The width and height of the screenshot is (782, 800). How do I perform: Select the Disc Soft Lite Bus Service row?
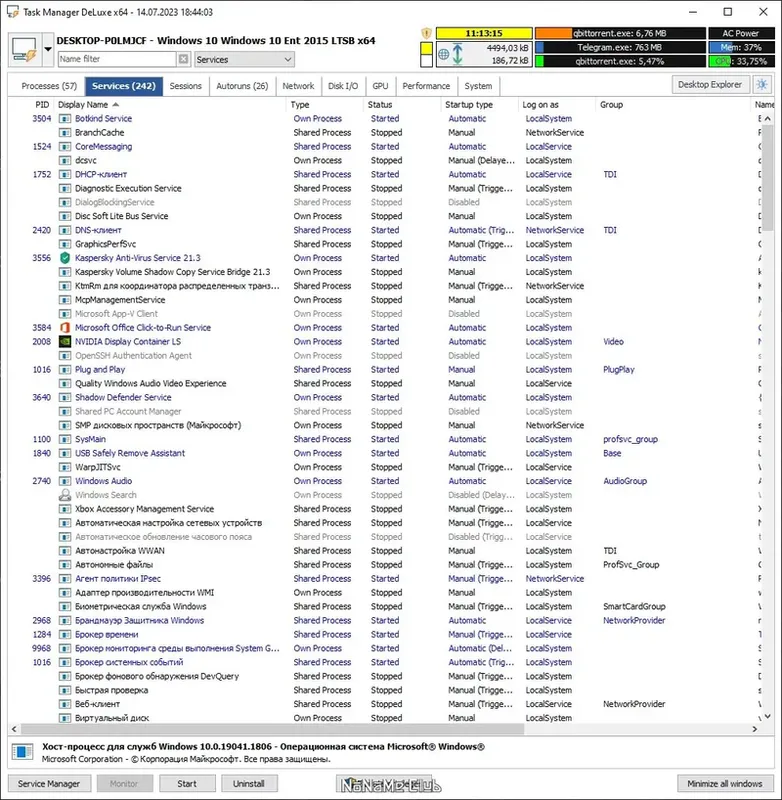coord(383,216)
